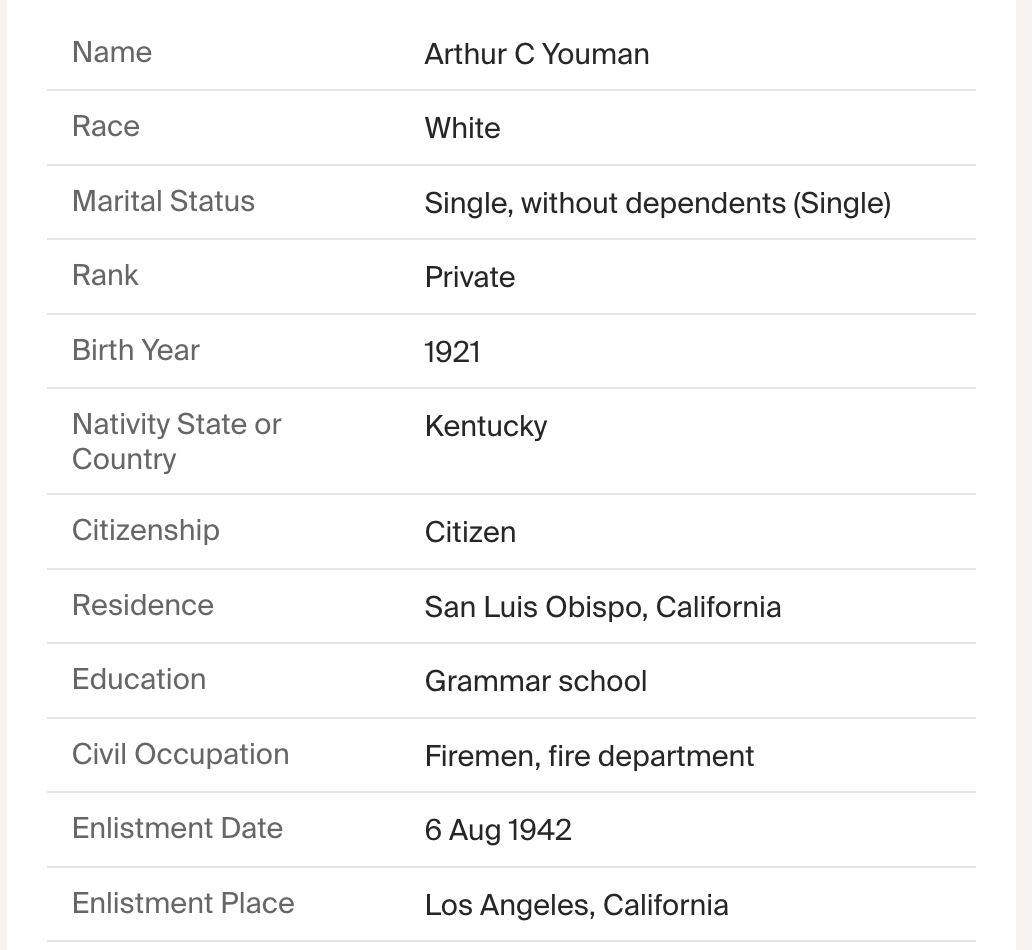The width and height of the screenshot is (1032, 950).
Task: Click the Grammar school value
Action: click(535, 681)
